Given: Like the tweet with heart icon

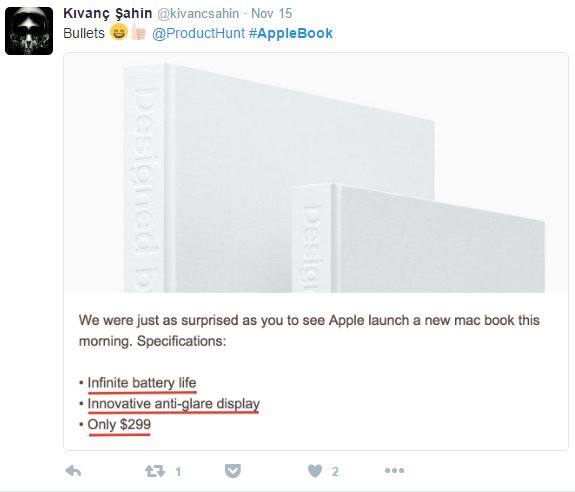Looking at the screenshot, I should [x=315, y=471].
